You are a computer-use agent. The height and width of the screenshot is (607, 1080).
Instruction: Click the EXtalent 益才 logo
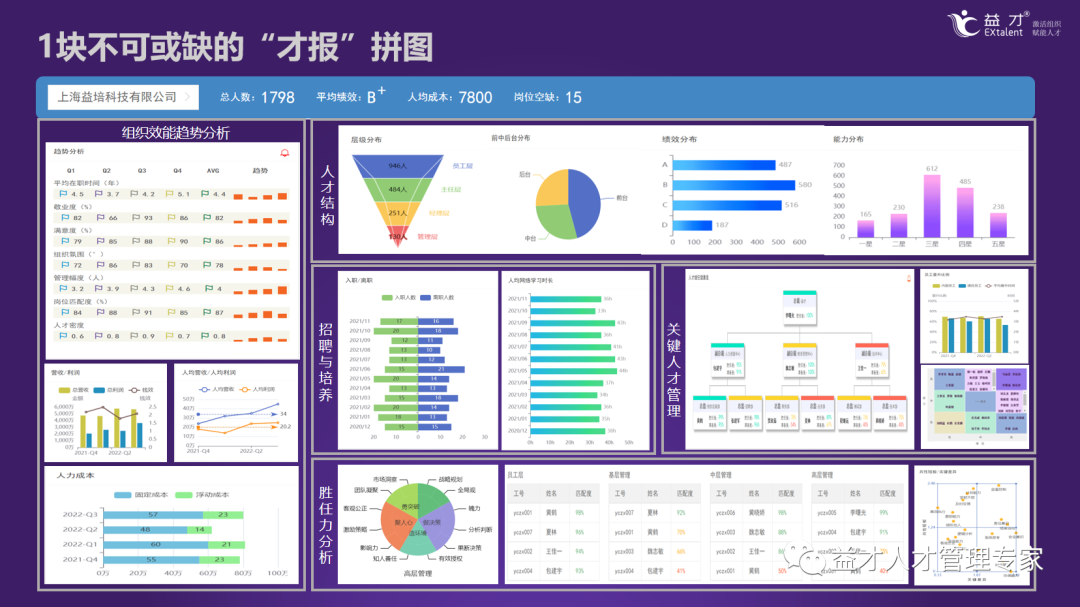(x=1003, y=24)
